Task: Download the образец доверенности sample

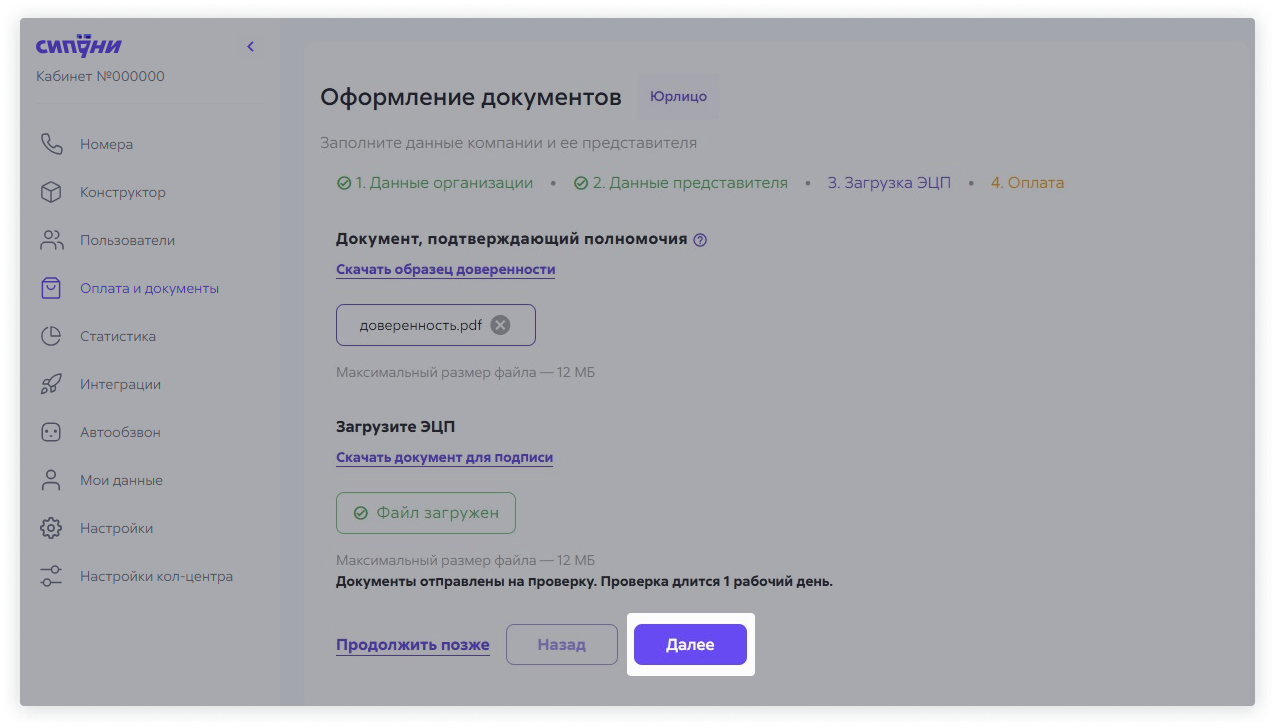Action: [x=445, y=270]
